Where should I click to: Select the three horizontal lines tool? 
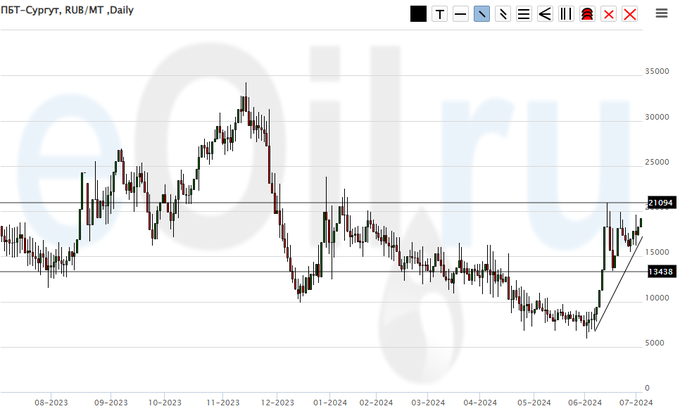pyautogui.click(x=523, y=14)
